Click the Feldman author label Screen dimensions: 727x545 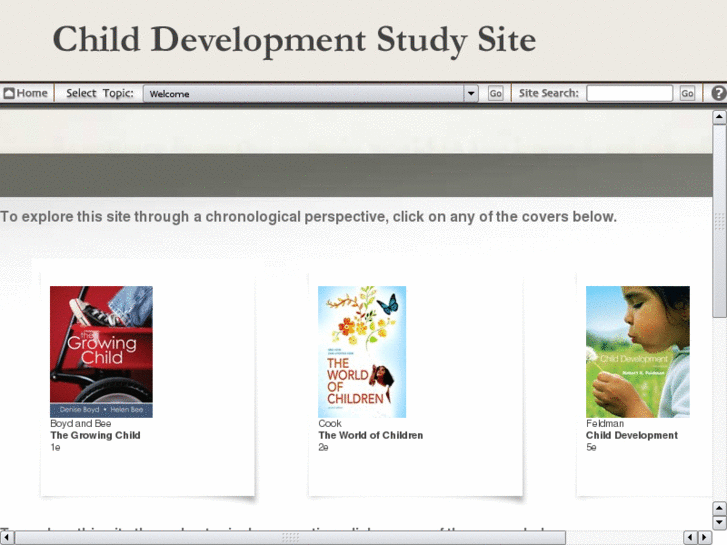(x=605, y=423)
